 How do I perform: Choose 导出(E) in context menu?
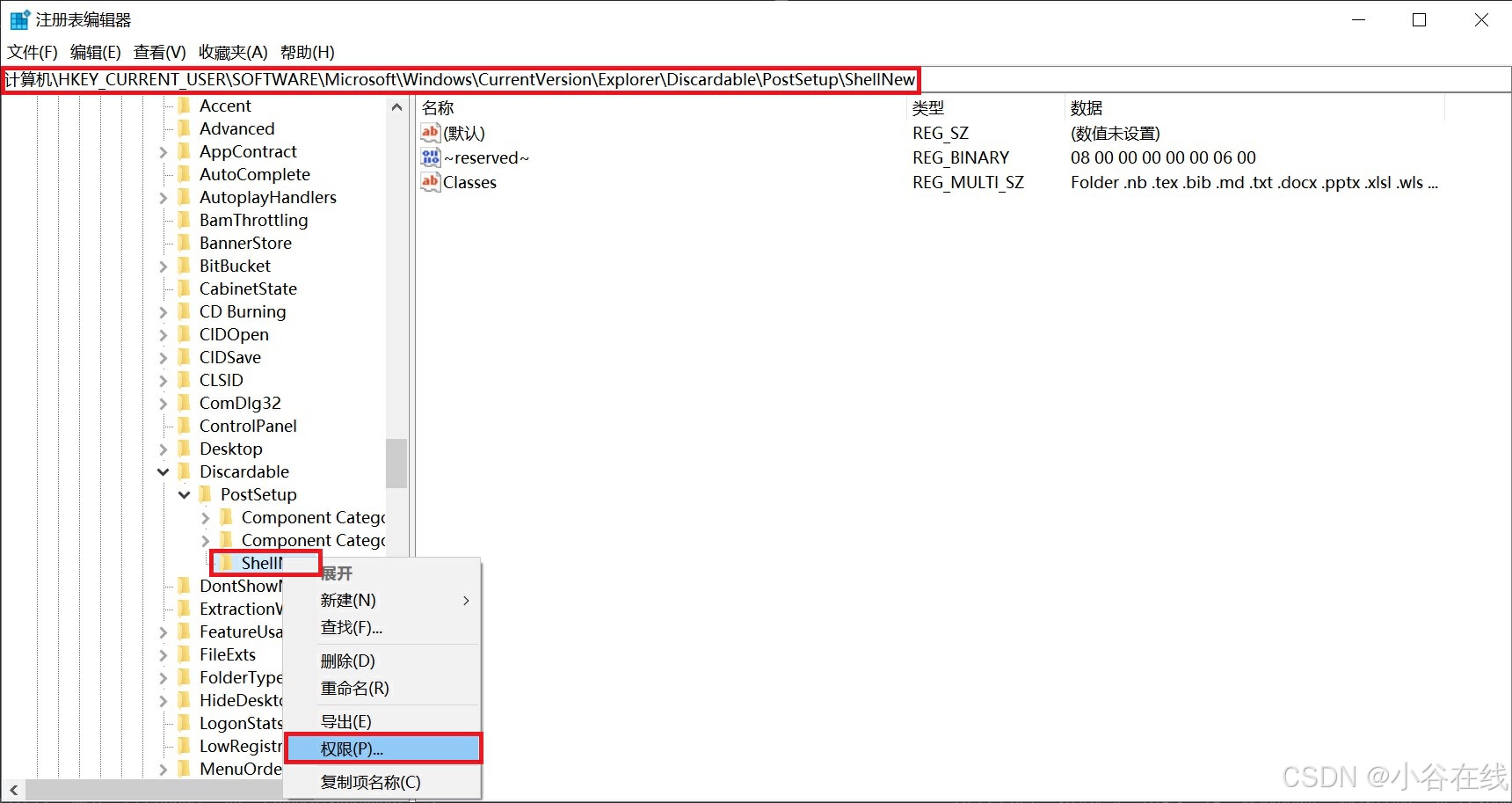383,721
